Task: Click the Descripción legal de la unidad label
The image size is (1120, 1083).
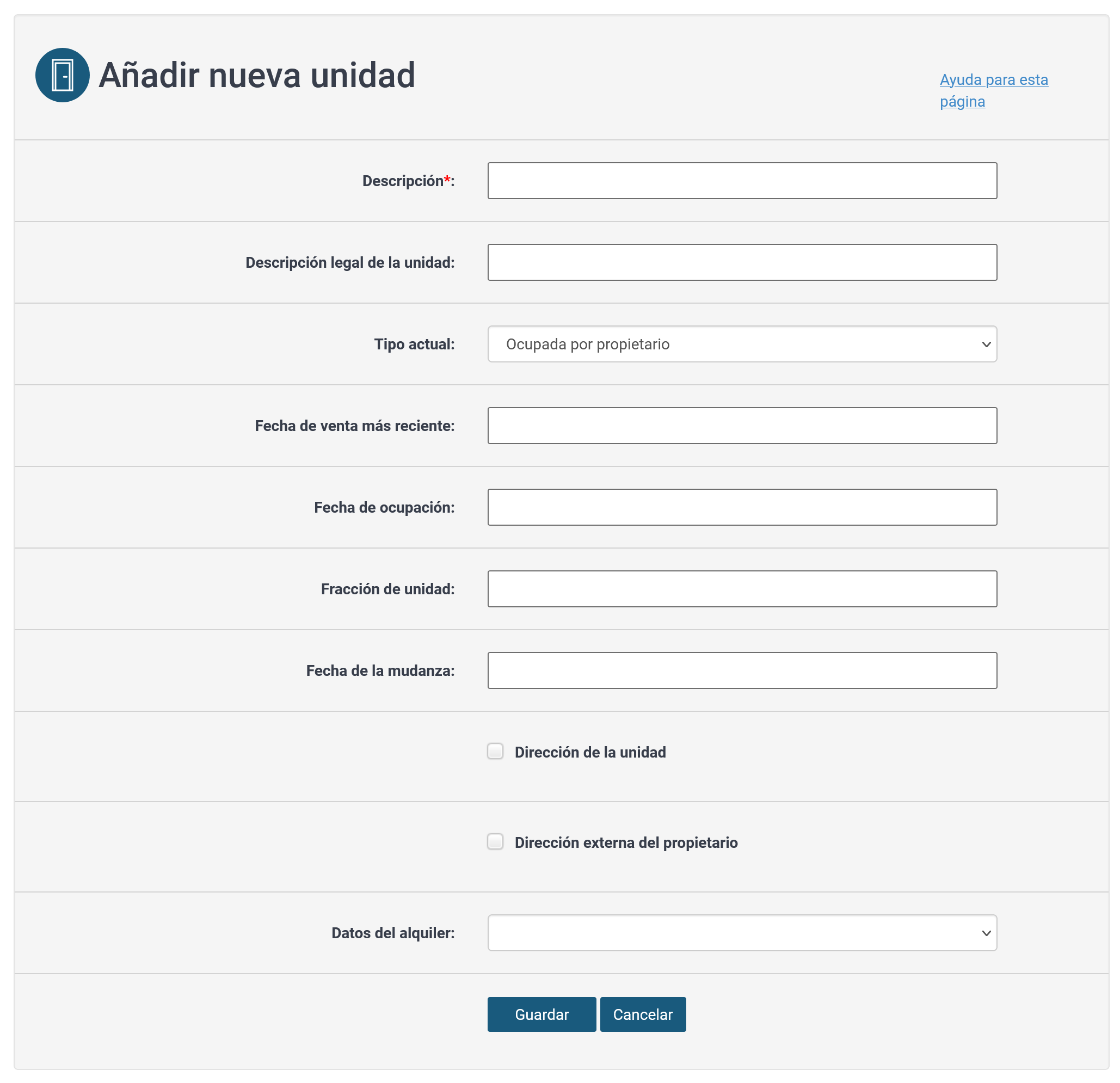Action: click(350, 263)
